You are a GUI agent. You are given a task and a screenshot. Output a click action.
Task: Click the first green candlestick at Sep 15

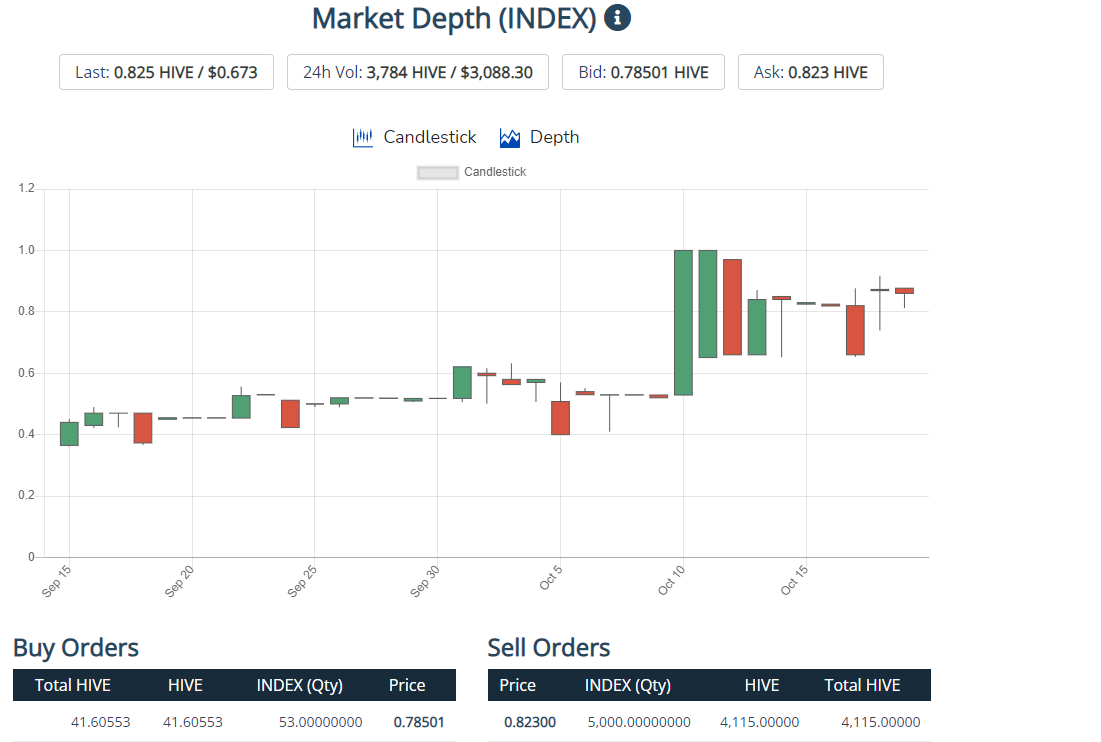point(69,434)
